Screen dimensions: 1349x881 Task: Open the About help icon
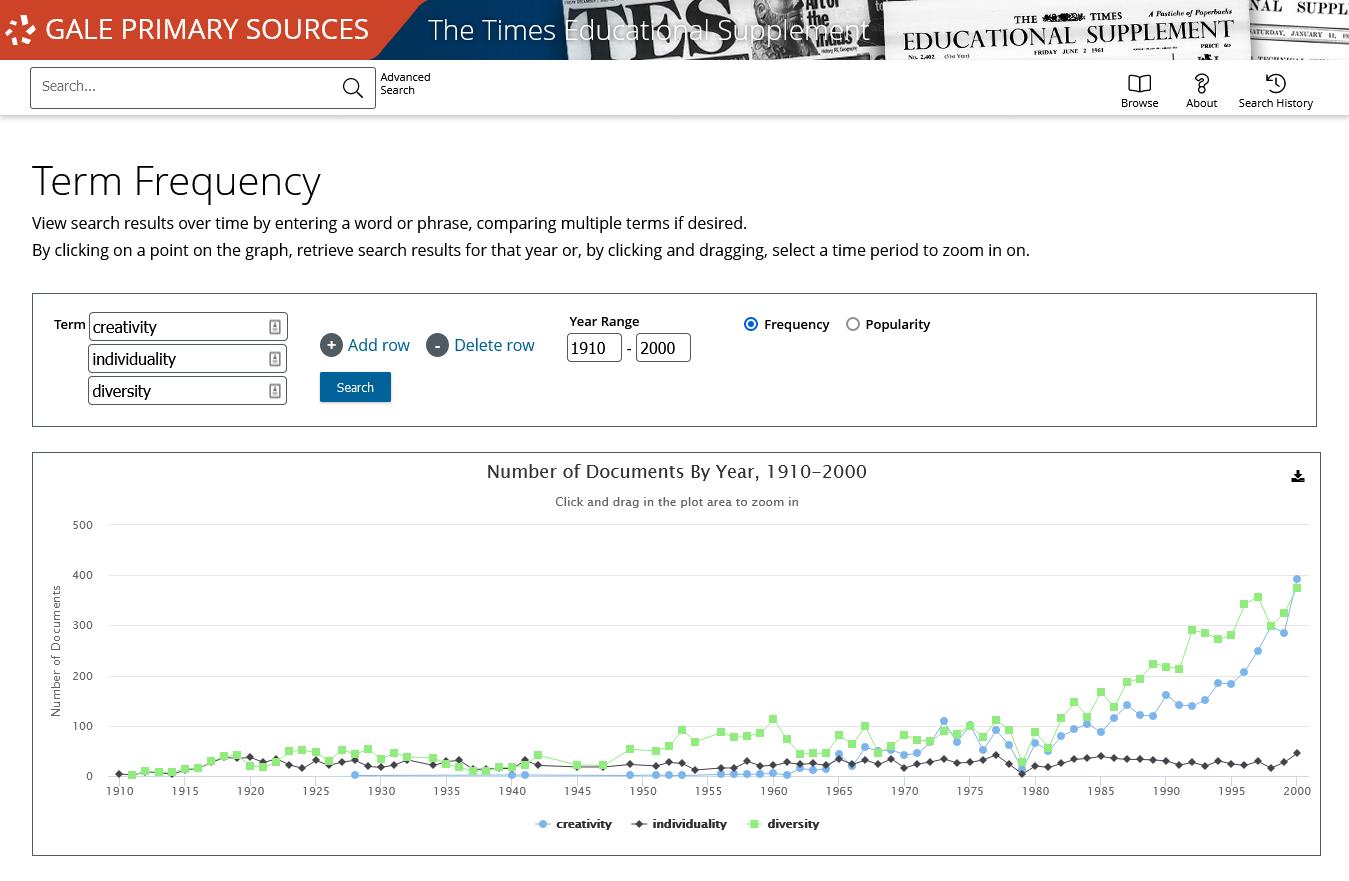coord(1201,83)
